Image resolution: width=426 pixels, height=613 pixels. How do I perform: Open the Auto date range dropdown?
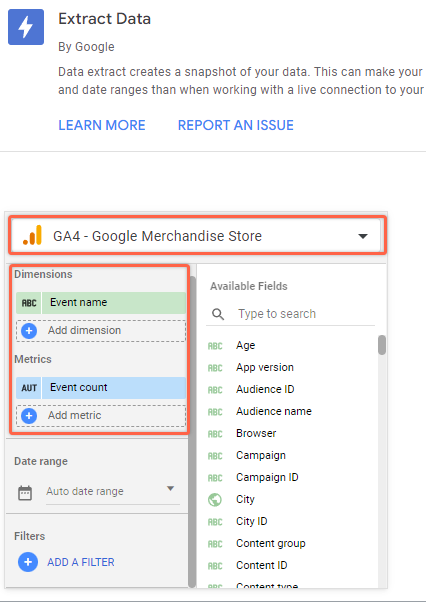113,491
